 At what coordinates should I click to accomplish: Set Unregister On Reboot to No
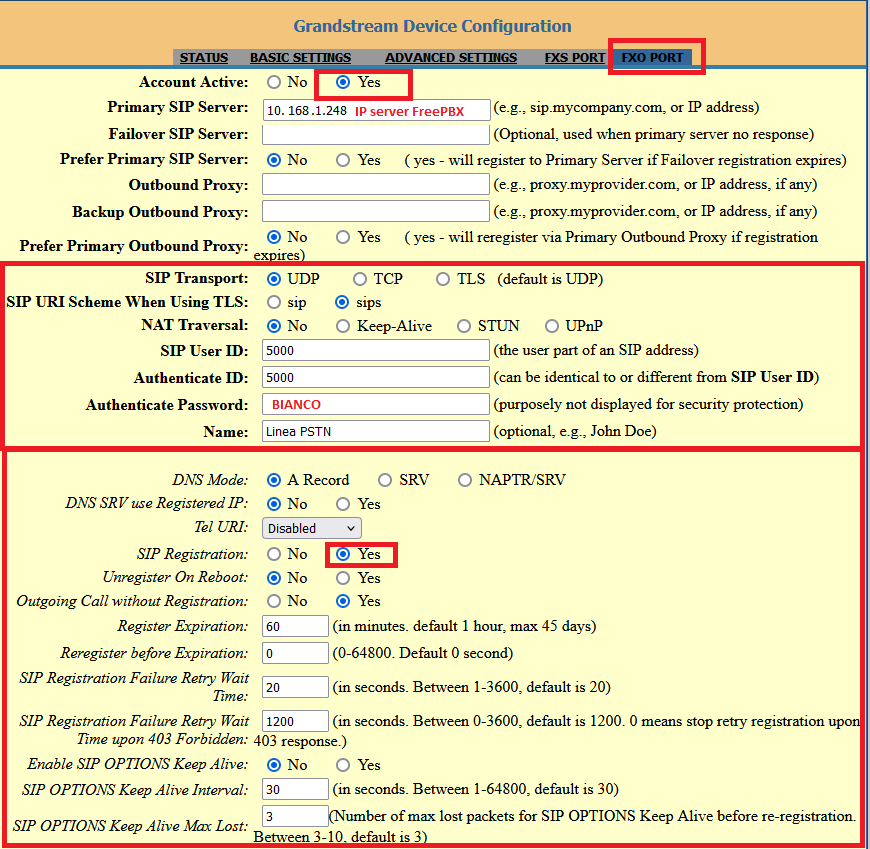click(274, 578)
